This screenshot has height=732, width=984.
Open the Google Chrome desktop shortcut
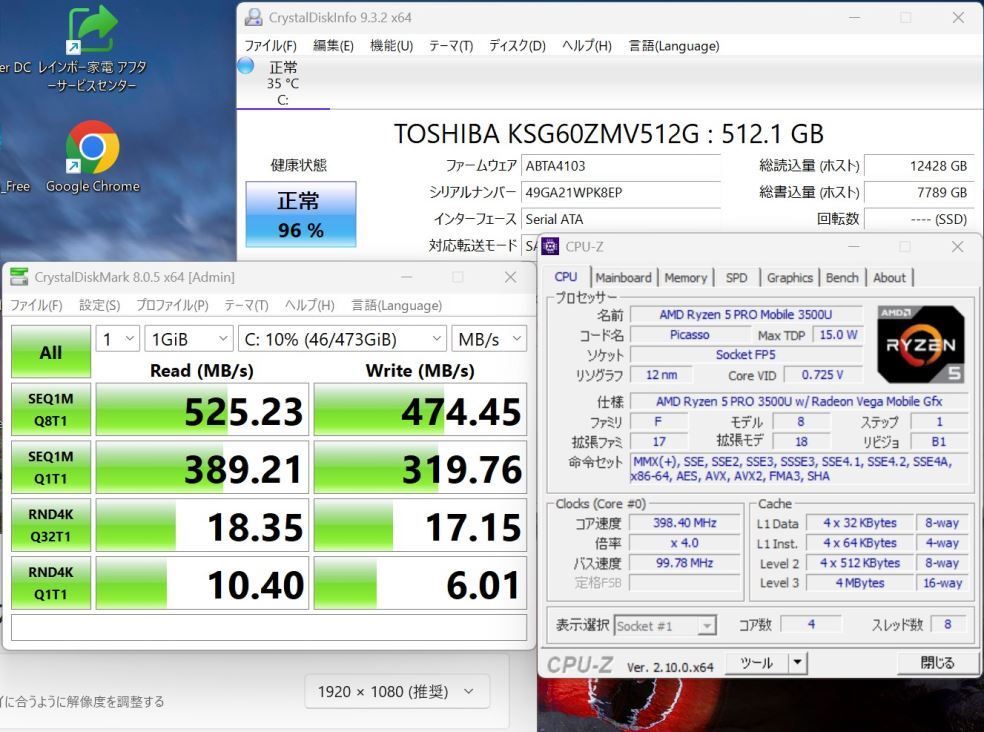coord(93,157)
